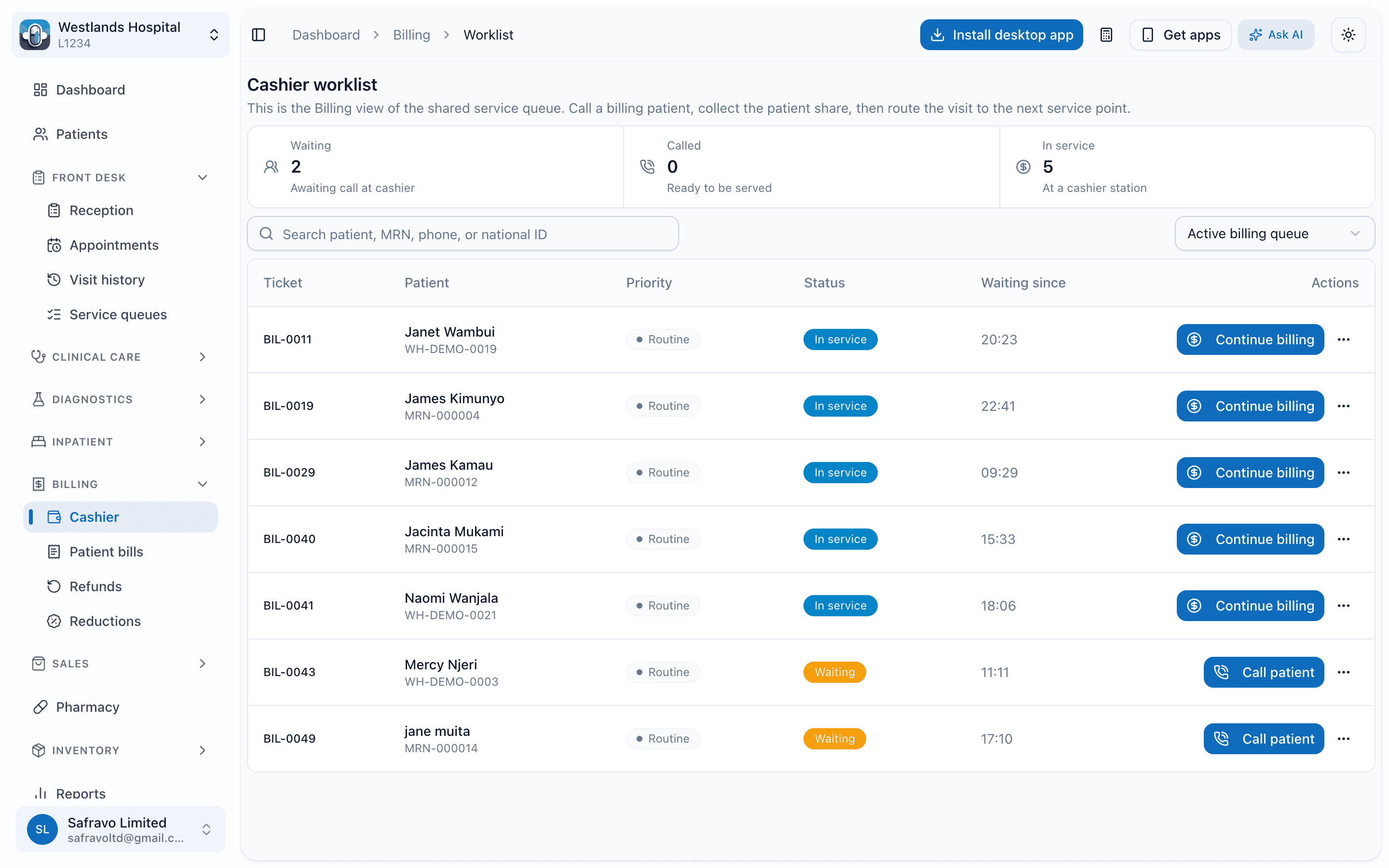Open more options for BIL-0029 row
Image resolution: width=1389 pixels, height=868 pixels.
coord(1343,473)
